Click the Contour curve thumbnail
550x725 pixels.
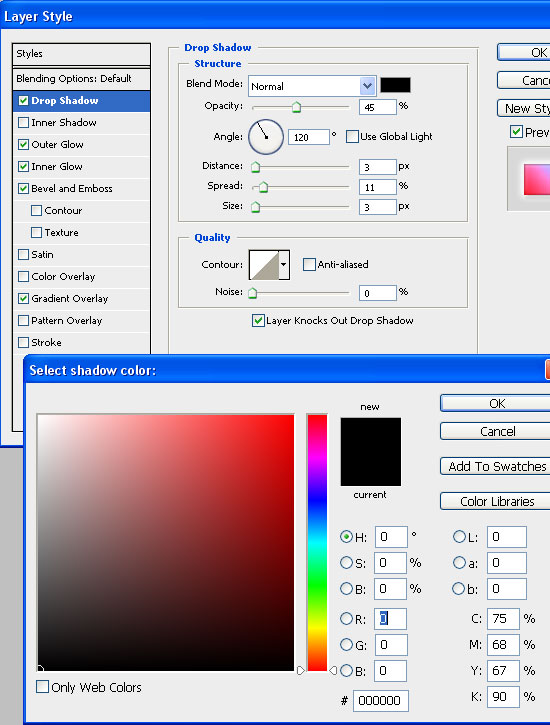(x=264, y=264)
